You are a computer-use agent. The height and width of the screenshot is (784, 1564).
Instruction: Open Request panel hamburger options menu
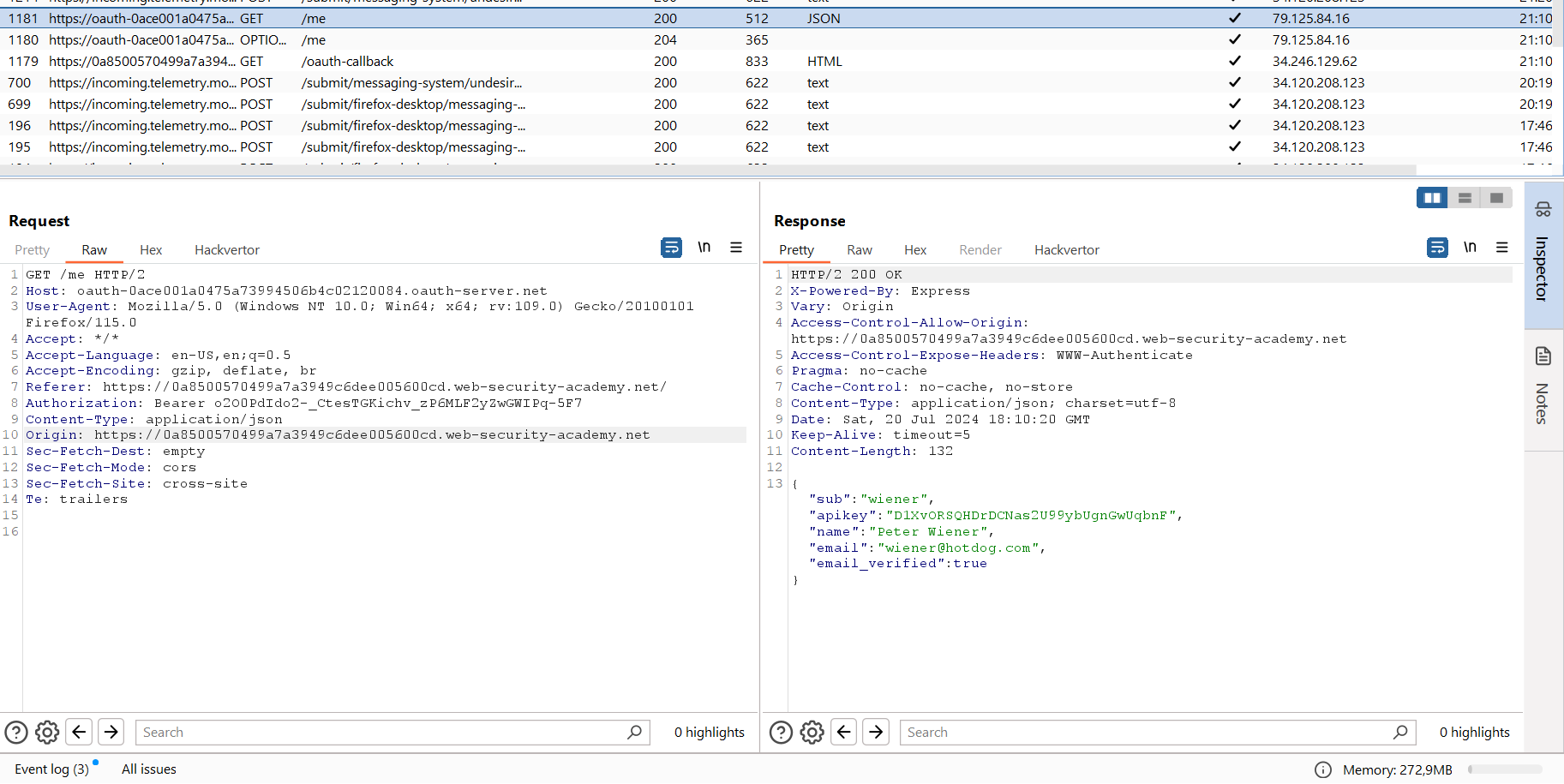(736, 248)
